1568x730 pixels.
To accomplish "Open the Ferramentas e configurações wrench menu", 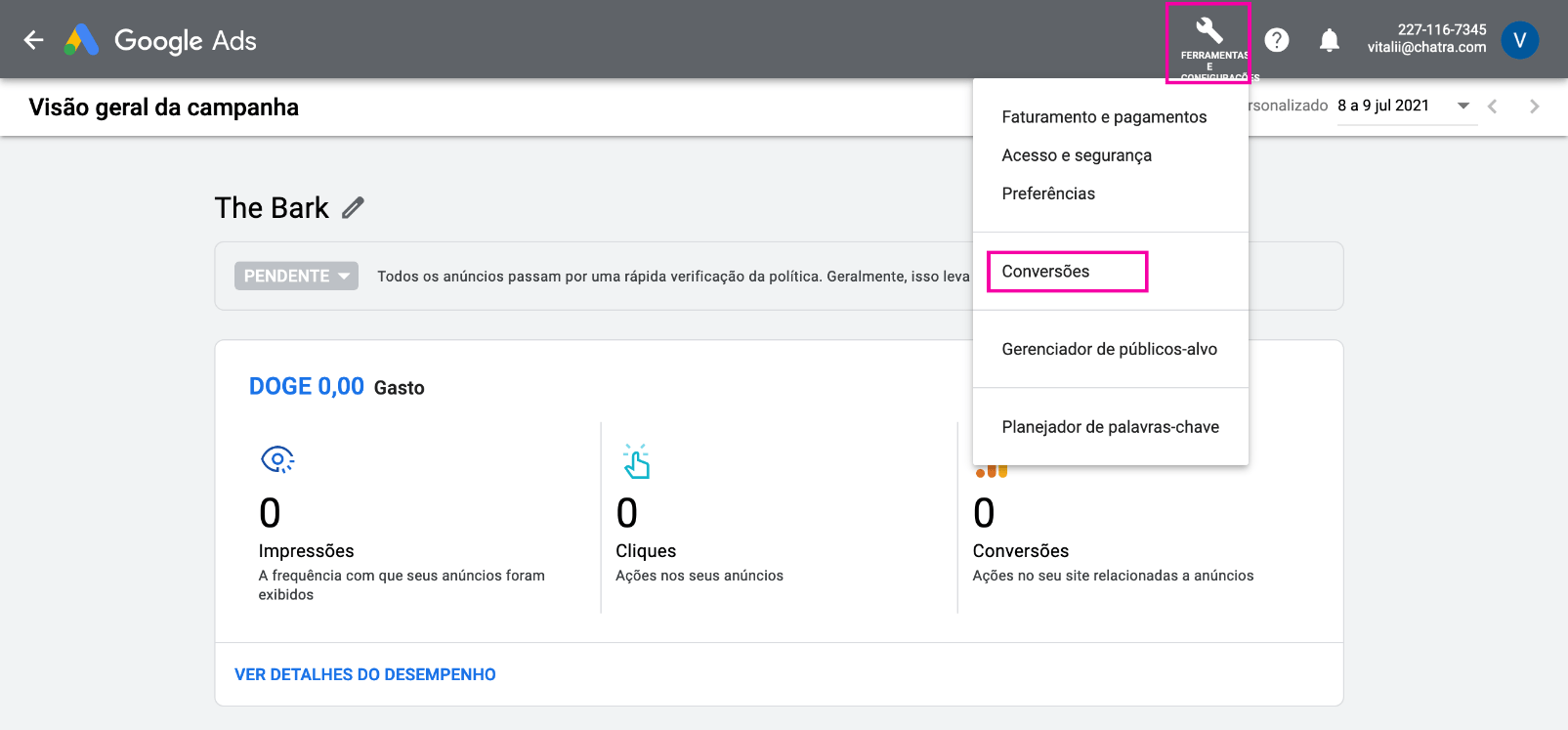I will (x=1208, y=43).
